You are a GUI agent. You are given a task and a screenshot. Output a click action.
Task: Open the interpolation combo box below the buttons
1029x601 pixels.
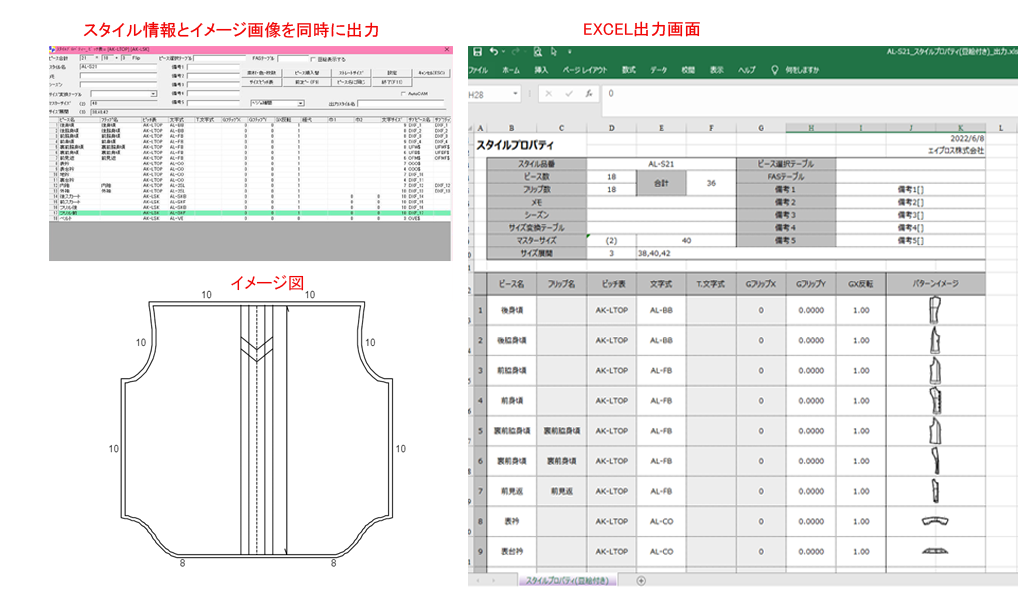click(x=277, y=103)
